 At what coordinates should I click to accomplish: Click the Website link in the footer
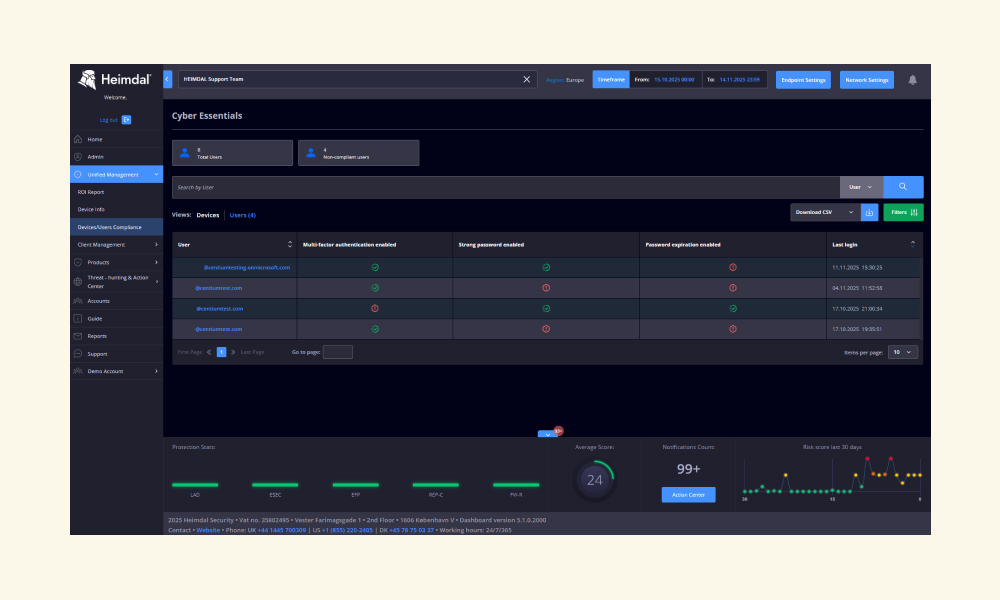click(208, 530)
